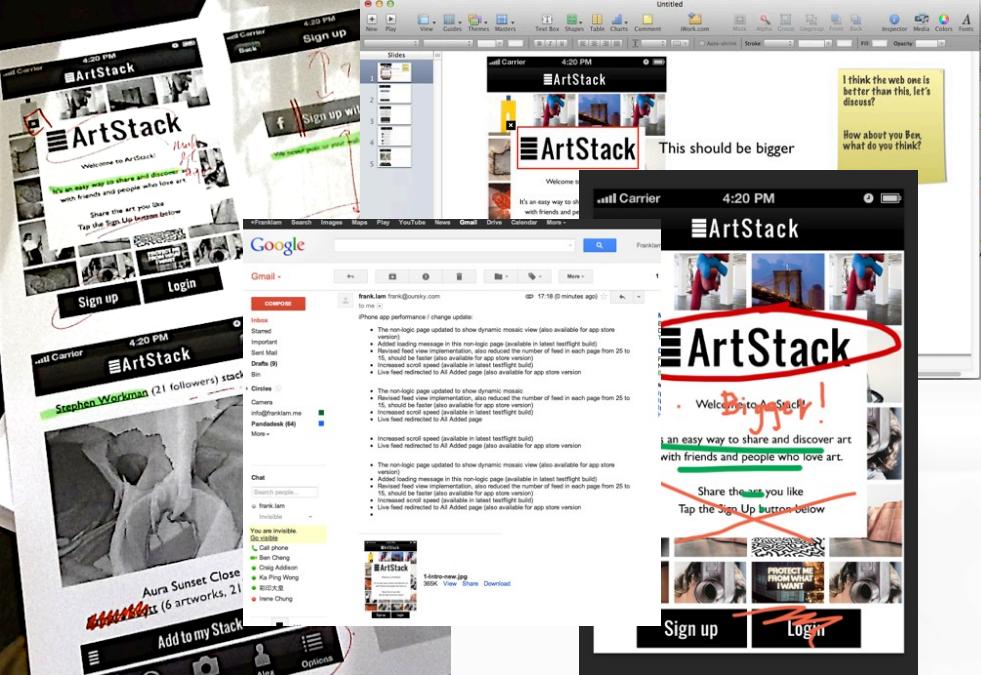The image size is (981, 675).
Task: Click the green info@franklam.me label color square
Action: 322,413
